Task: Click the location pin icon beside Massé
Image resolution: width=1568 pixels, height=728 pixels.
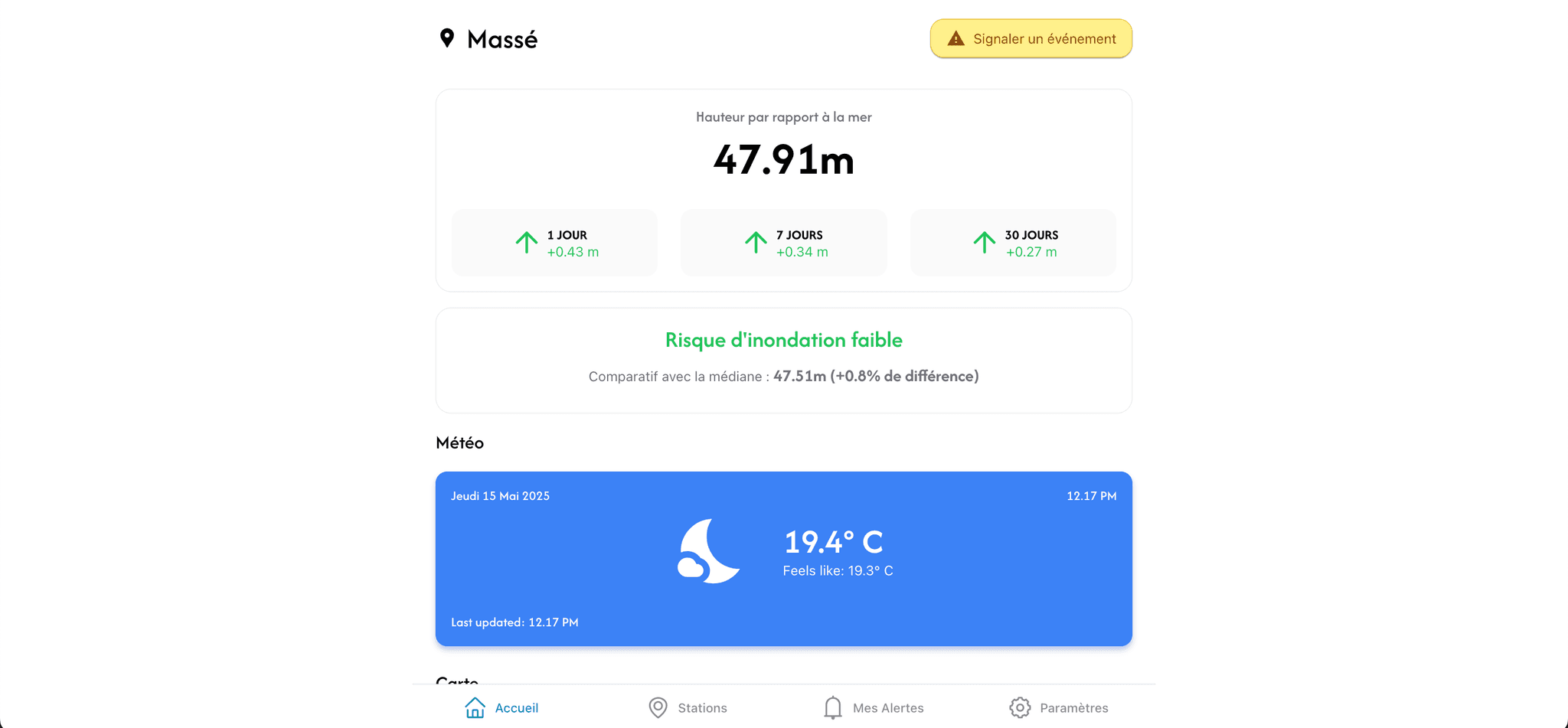Action: (447, 38)
